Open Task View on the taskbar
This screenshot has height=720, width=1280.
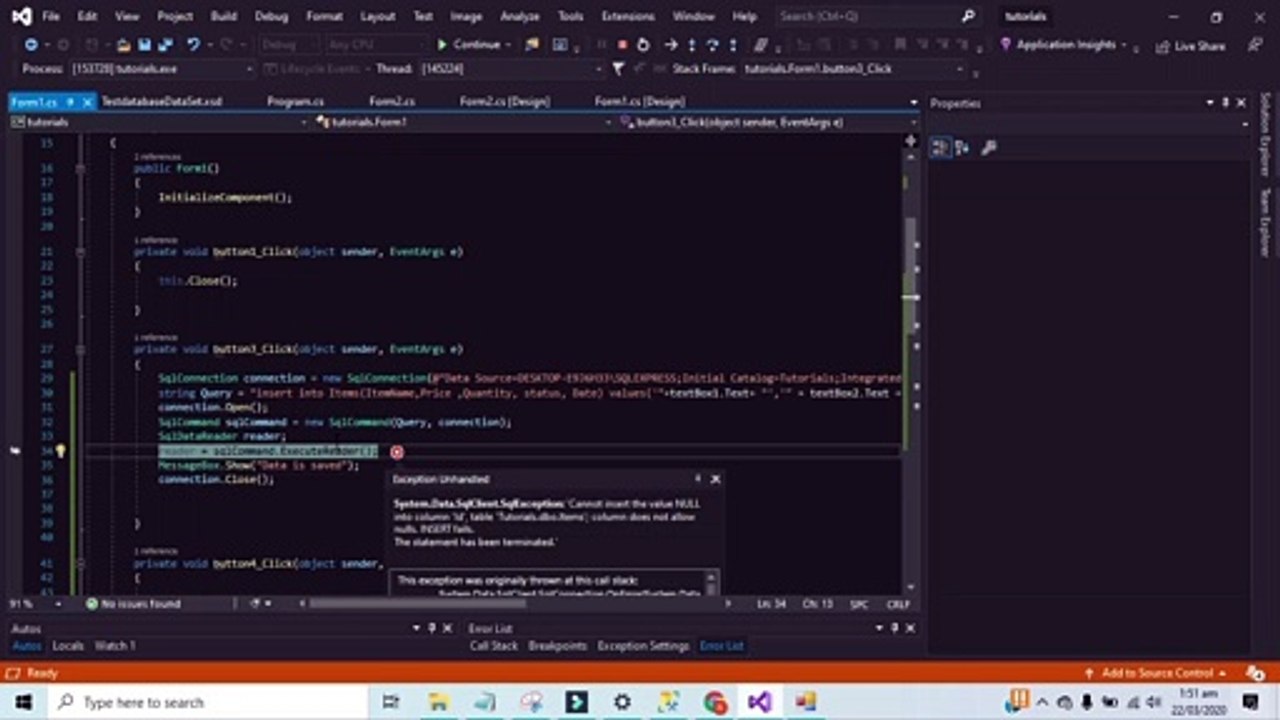tap(391, 702)
